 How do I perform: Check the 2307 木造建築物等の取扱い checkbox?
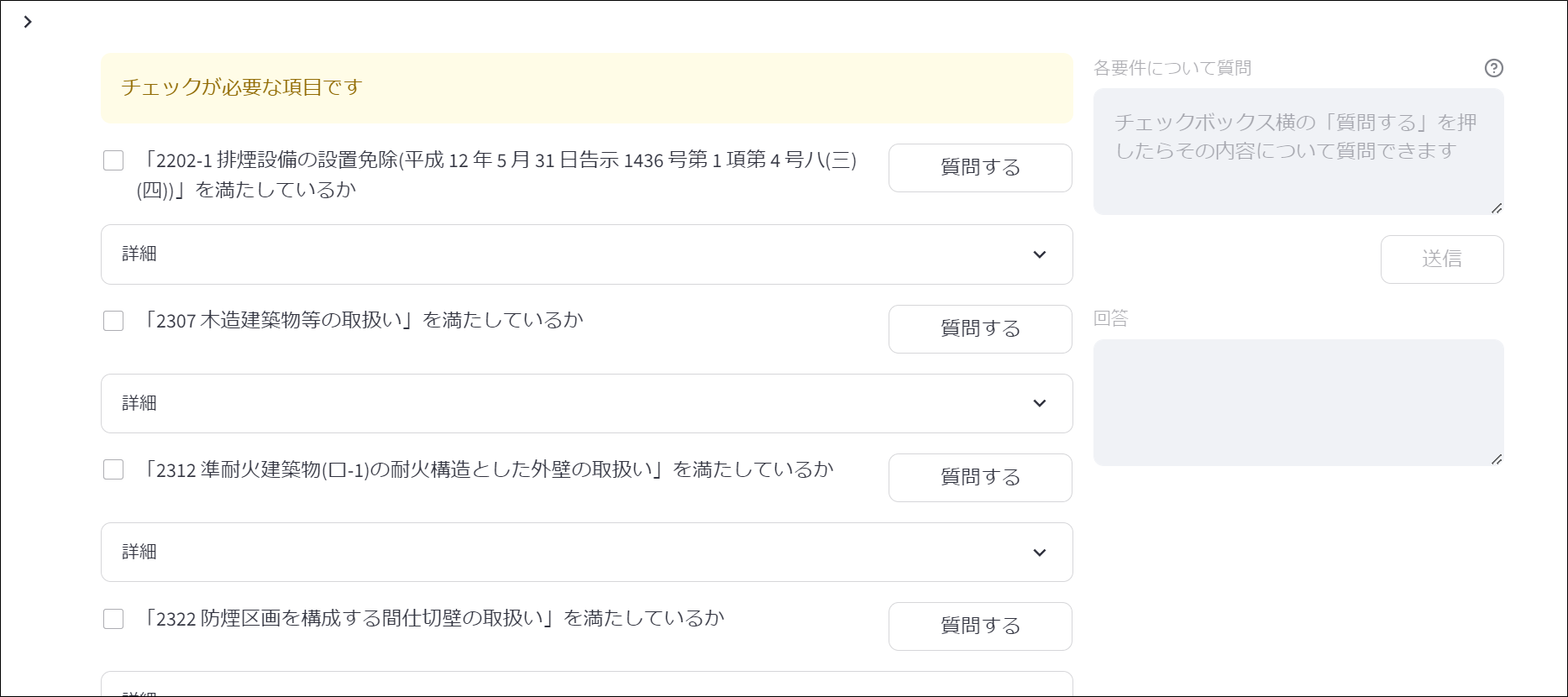113,320
